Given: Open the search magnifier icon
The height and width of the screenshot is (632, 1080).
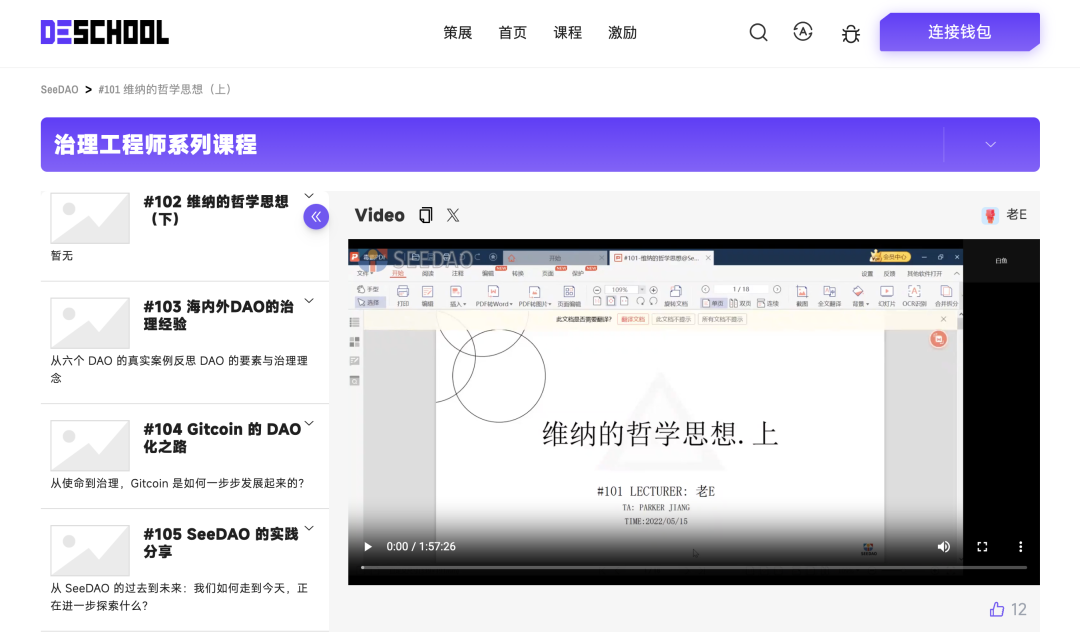Looking at the screenshot, I should [x=758, y=32].
